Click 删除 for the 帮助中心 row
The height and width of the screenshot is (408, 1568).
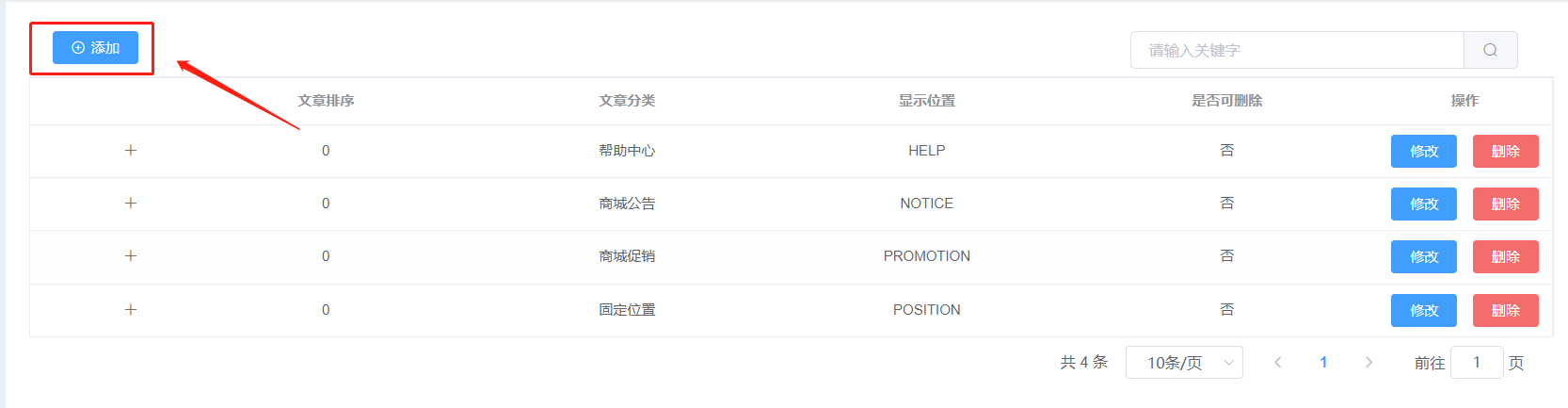[1505, 151]
